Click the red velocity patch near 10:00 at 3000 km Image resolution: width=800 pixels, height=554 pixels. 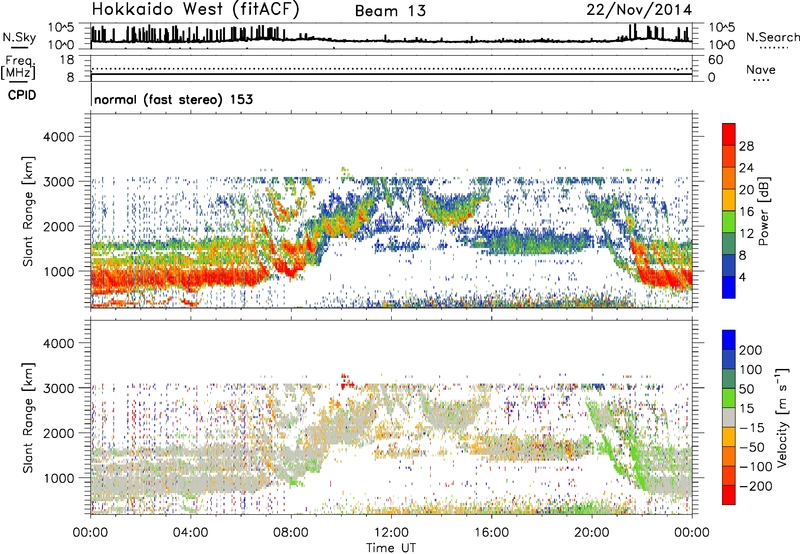pos(346,382)
